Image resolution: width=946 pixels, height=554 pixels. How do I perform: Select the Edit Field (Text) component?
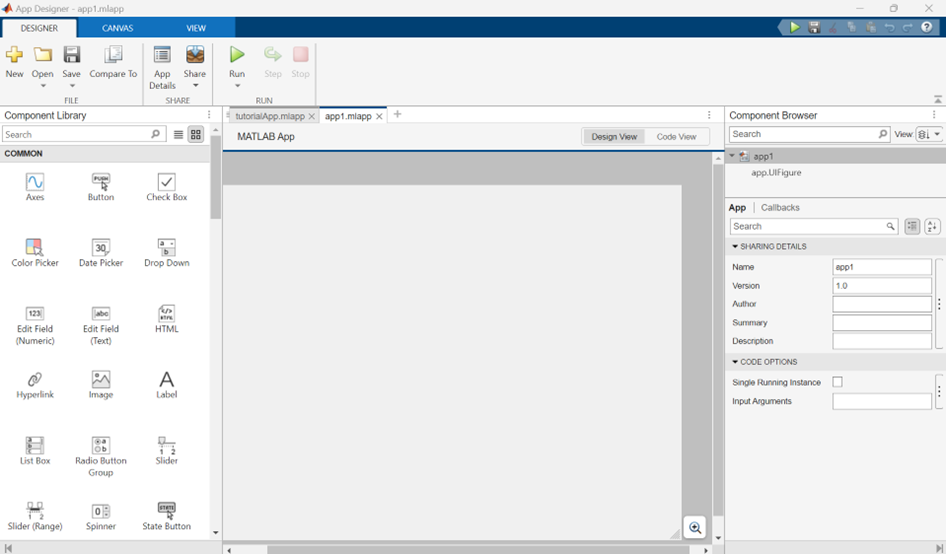click(101, 325)
